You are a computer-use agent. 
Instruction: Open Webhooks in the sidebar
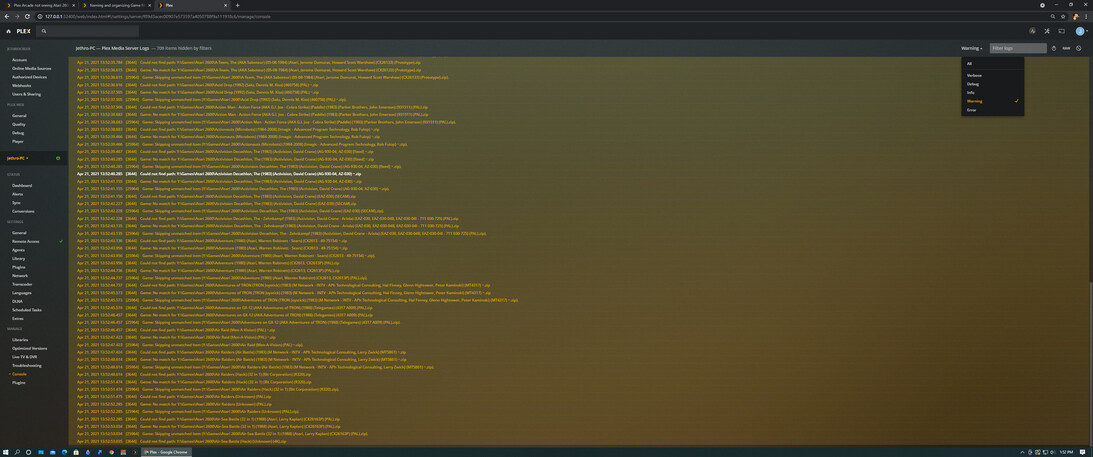(22, 85)
